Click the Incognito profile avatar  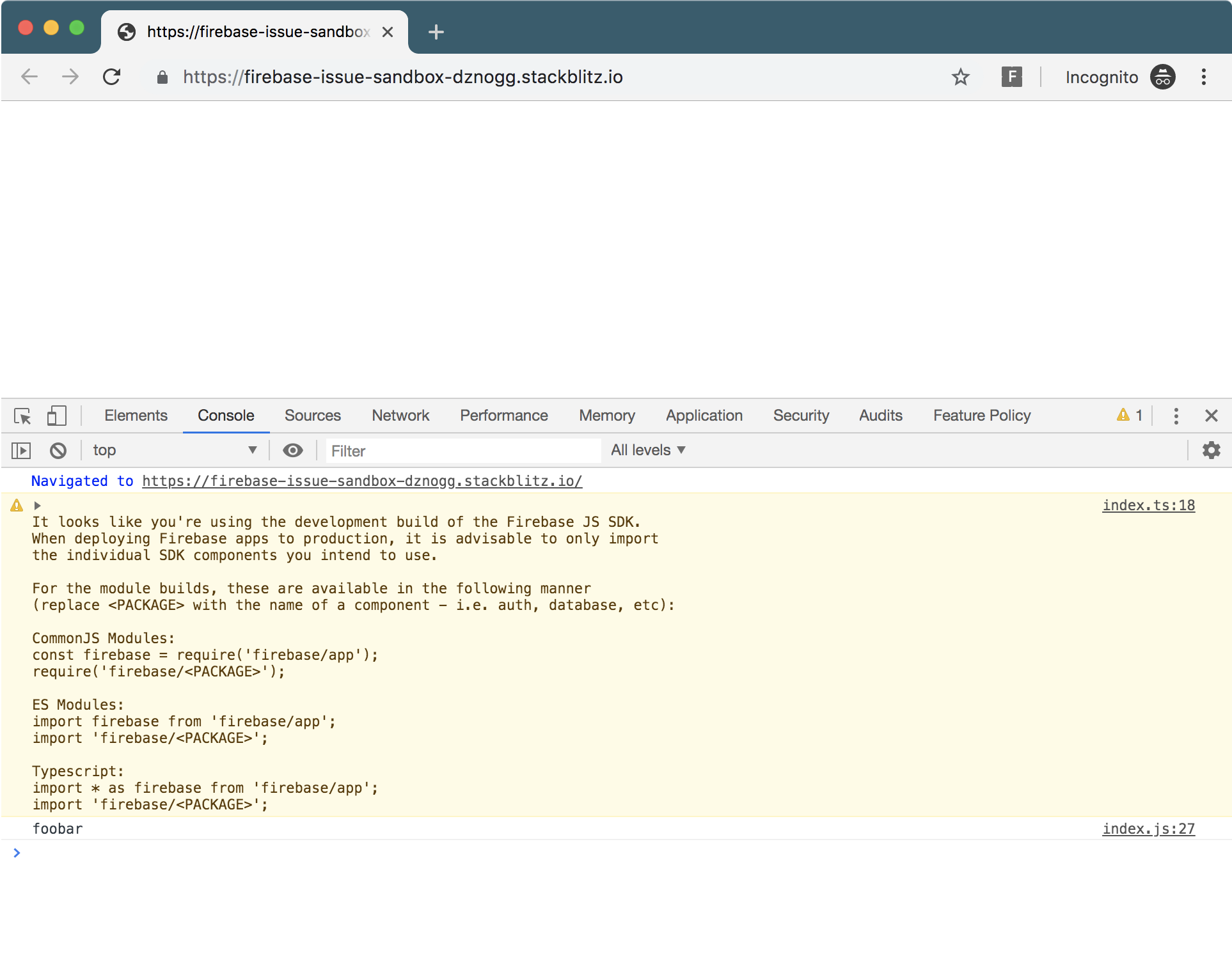[1162, 77]
